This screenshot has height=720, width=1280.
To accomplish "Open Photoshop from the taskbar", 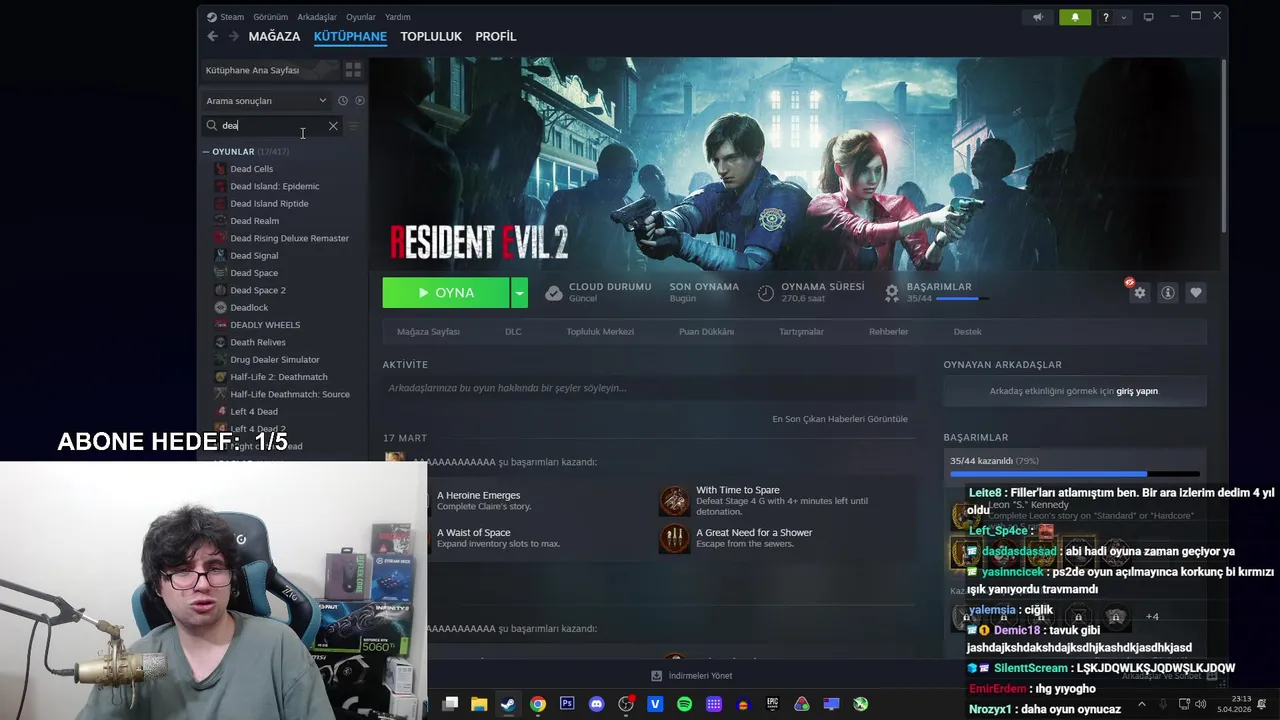I will [567, 704].
